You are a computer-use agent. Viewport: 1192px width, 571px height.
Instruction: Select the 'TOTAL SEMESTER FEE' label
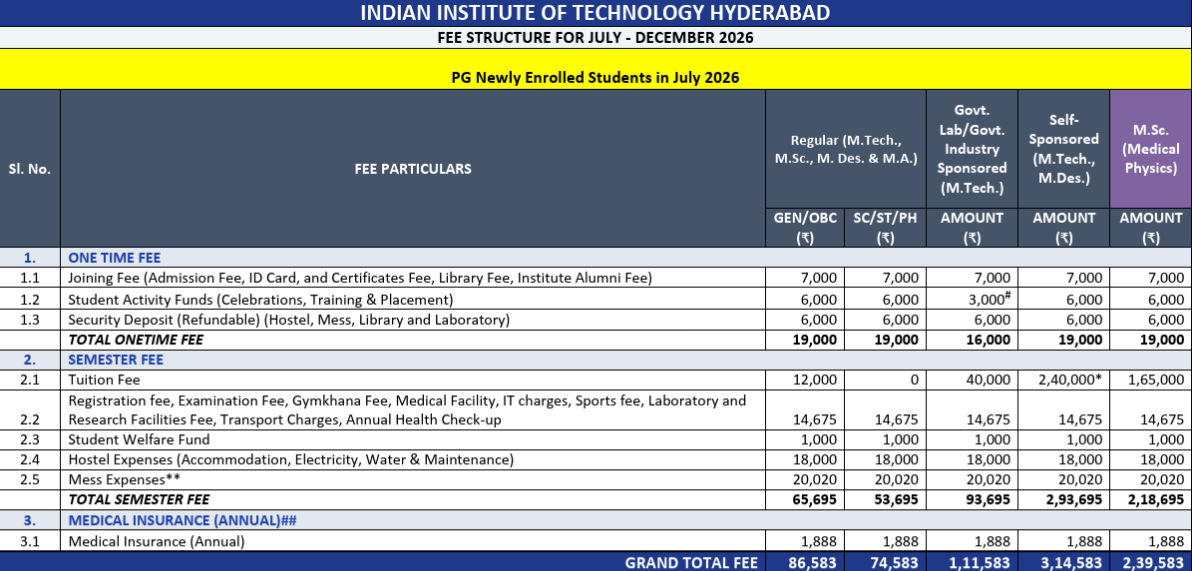coord(139,500)
